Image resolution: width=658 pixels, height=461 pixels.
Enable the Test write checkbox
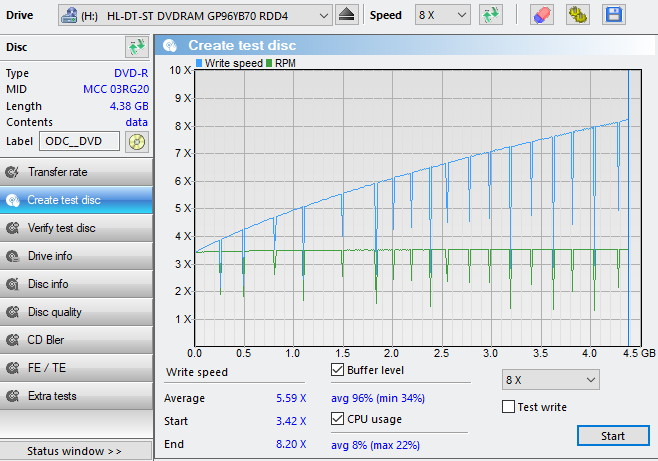click(x=509, y=407)
